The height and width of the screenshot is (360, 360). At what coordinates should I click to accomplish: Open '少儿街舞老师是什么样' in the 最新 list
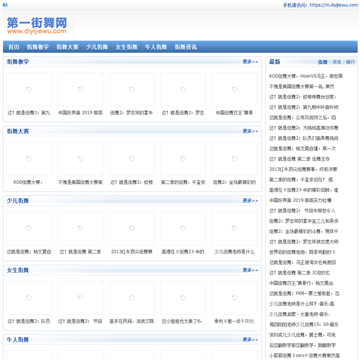[302, 304]
